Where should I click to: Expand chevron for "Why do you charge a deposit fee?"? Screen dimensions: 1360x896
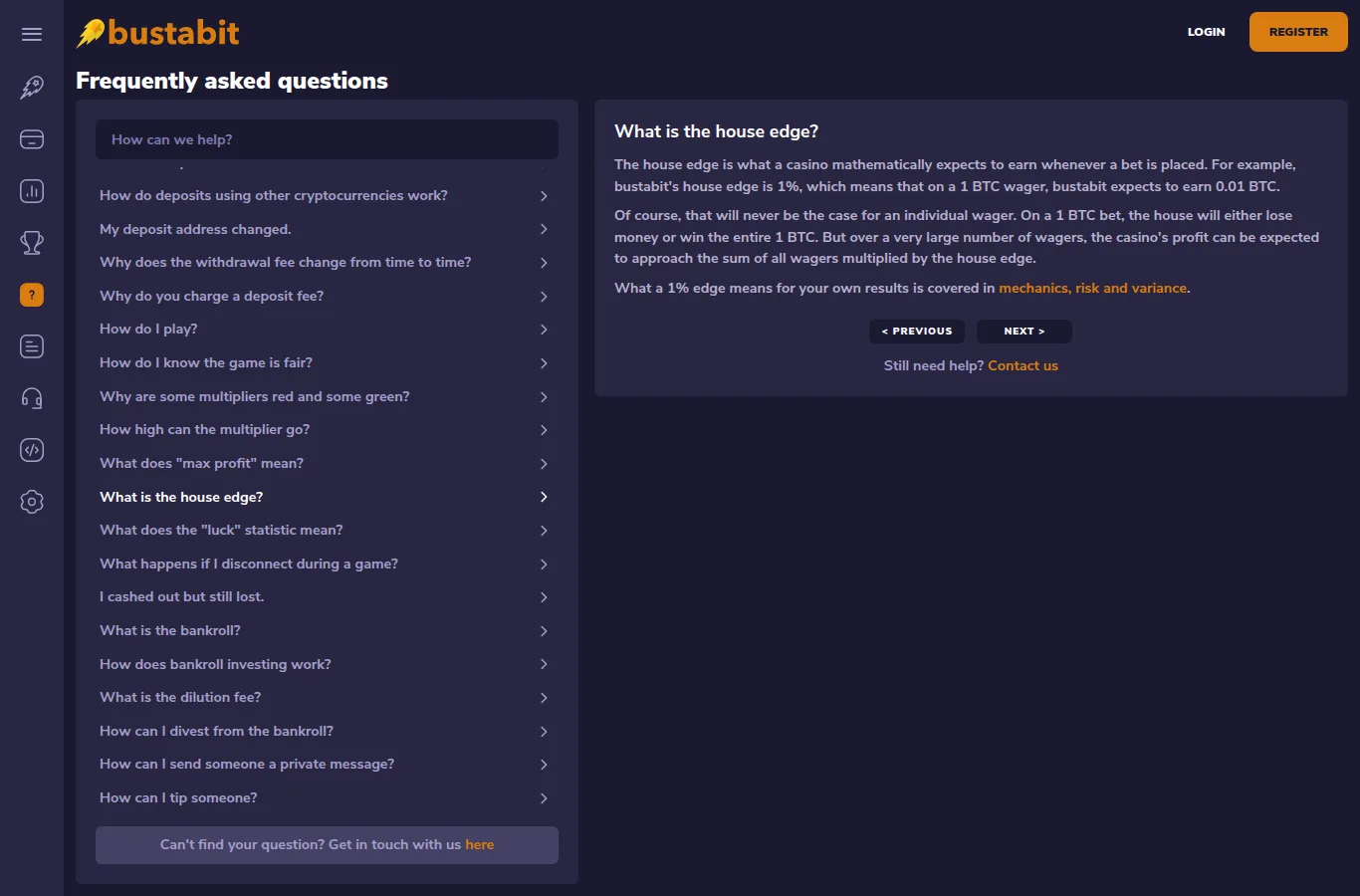544,297
